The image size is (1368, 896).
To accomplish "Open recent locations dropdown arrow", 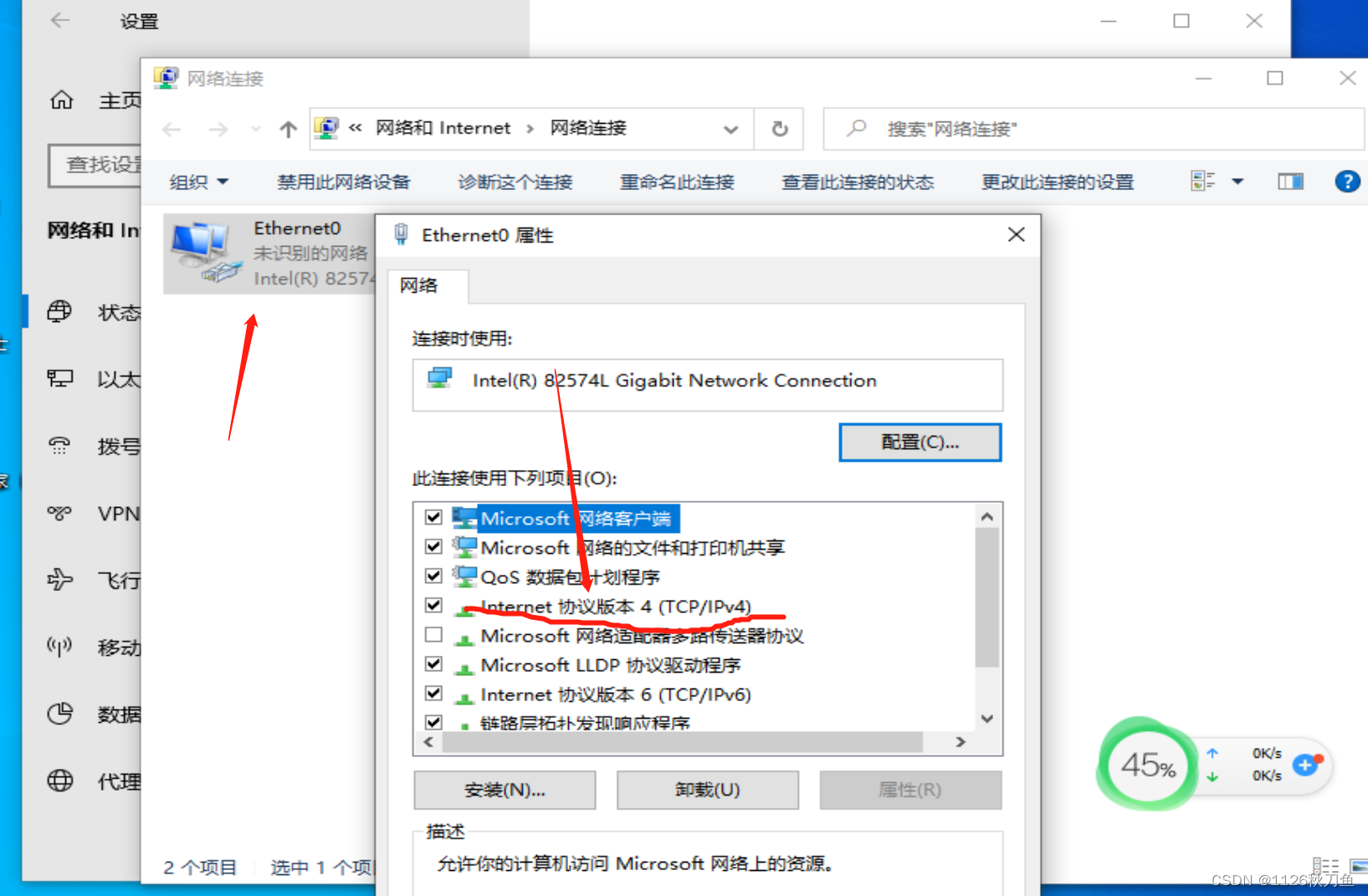I will coord(255,129).
